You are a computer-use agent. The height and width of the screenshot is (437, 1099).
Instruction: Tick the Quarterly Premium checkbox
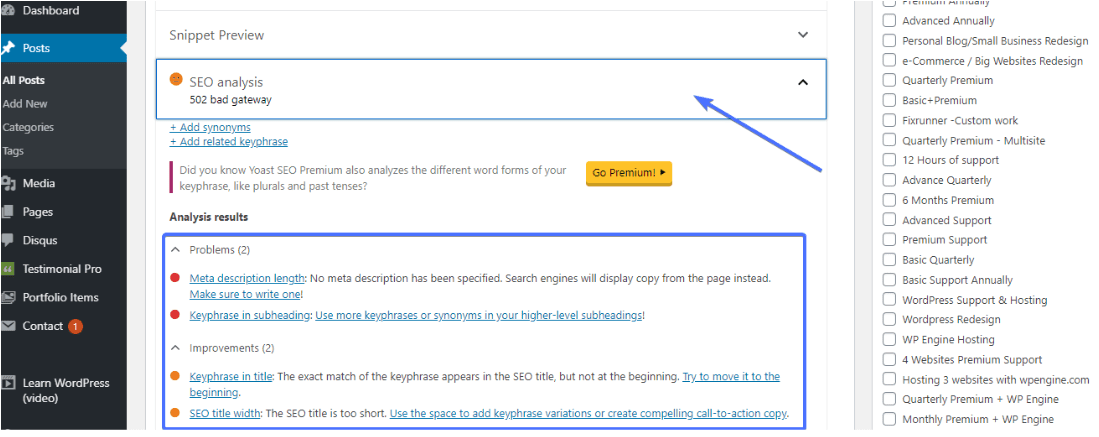[x=889, y=80]
